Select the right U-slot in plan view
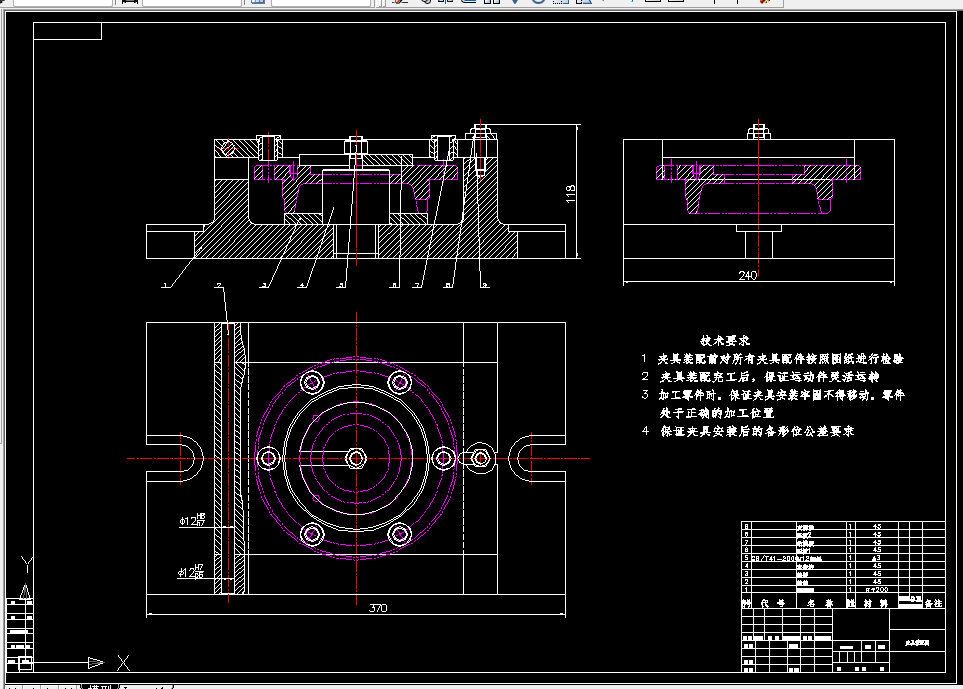 (x=537, y=458)
